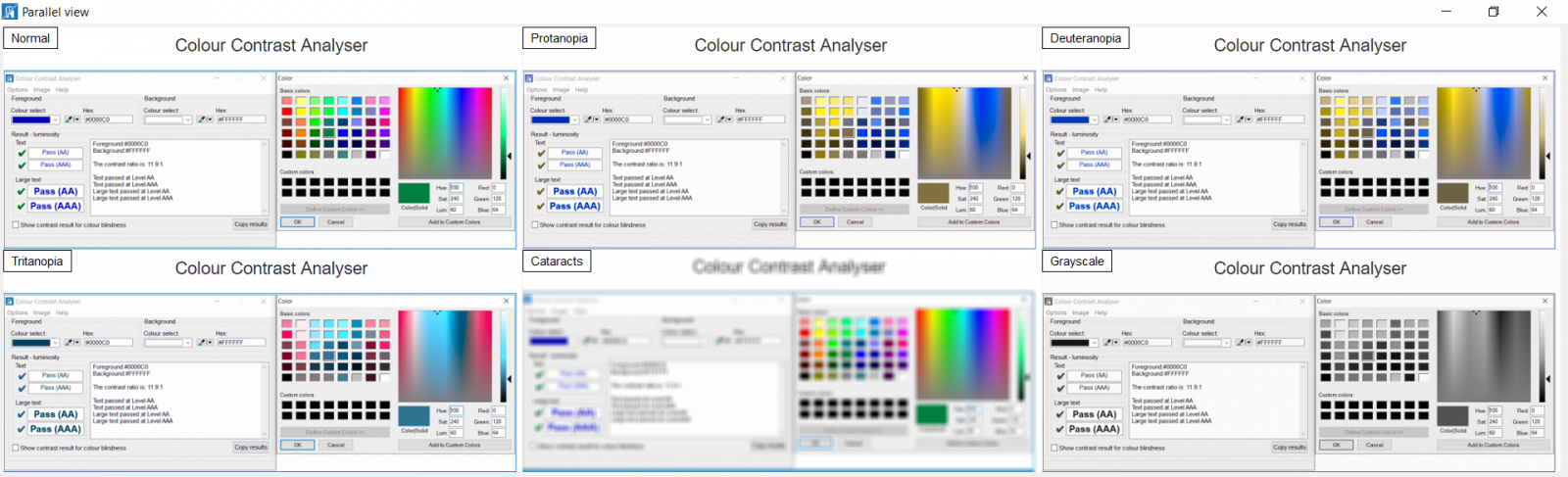Viewport: 1568px width, 477px height.
Task: Click Colour Contrast Analyser app icon in Protanopia panel
Action: [x=529, y=78]
